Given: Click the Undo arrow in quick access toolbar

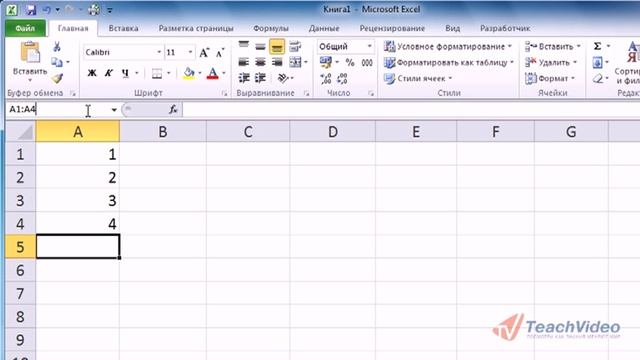Looking at the screenshot, I should (47, 9).
